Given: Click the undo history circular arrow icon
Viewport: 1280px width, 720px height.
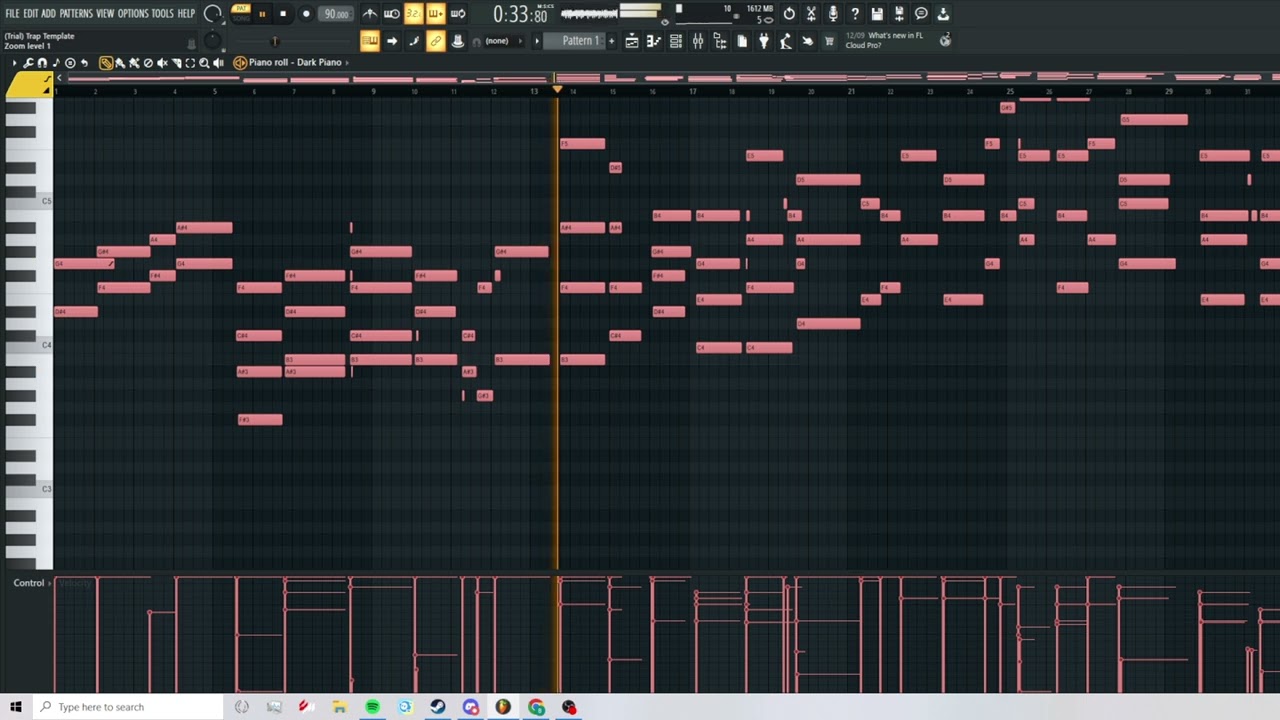Looking at the screenshot, I should pos(789,14).
